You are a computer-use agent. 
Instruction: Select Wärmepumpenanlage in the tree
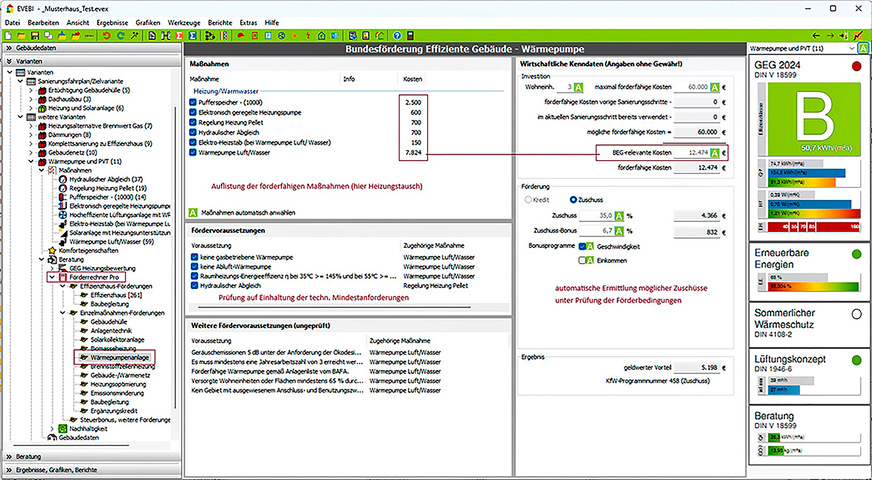tap(120, 357)
